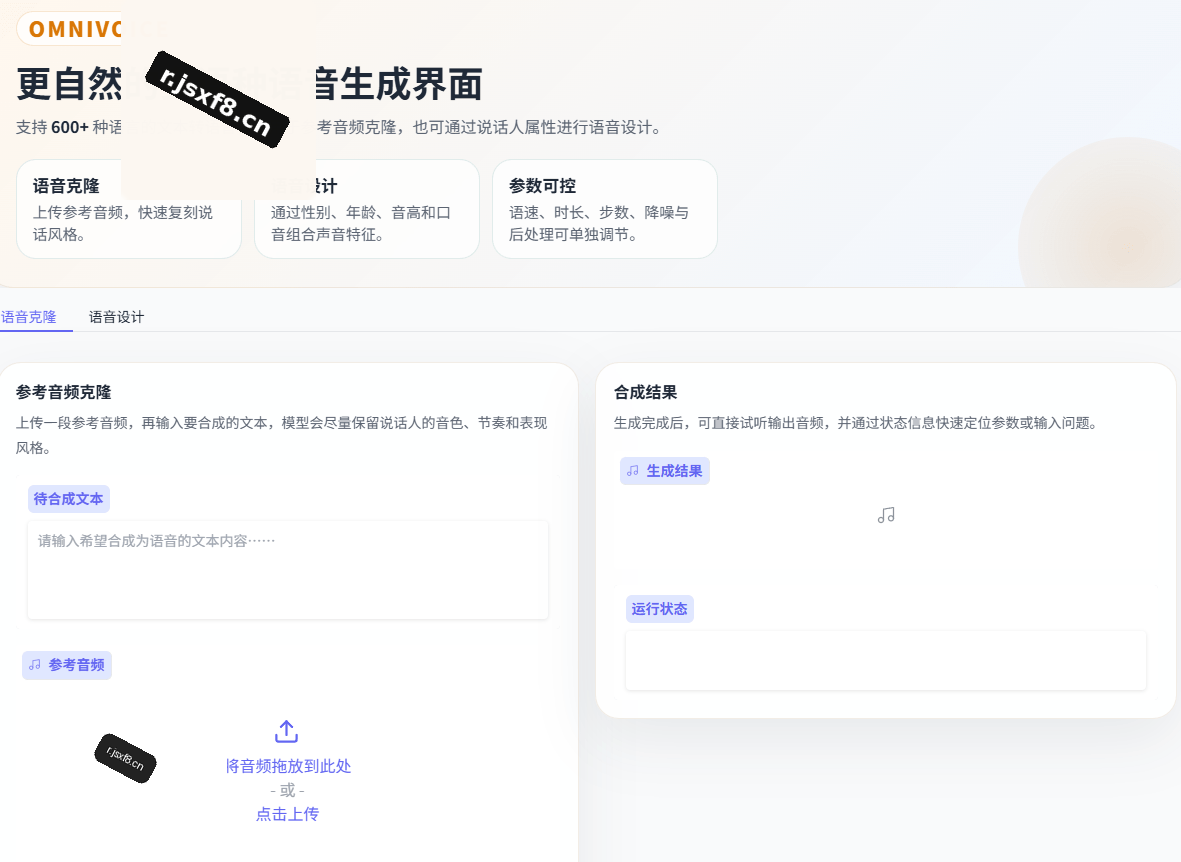Image resolution: width=1181 pixels, height=862 pixels.
Task: Click the music note icon beside 生成结果
Action: coord(633,471)
